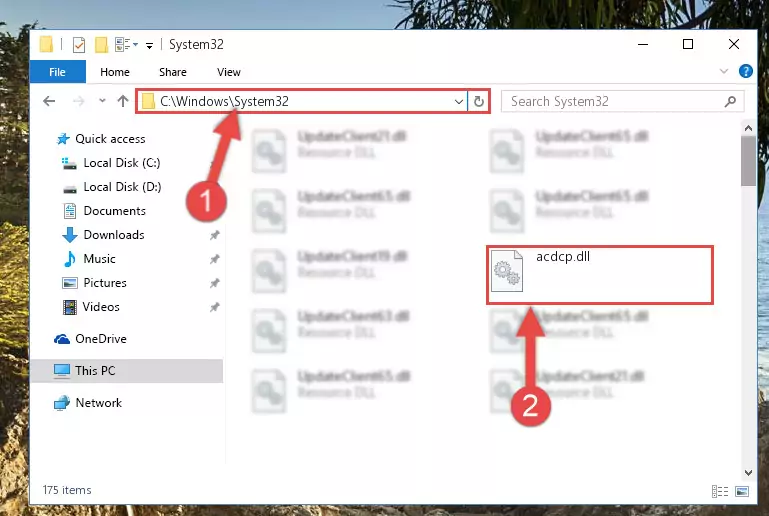Click the acdcp.dll gear file icon
This screenshot has width=769, height=516.
507,271
